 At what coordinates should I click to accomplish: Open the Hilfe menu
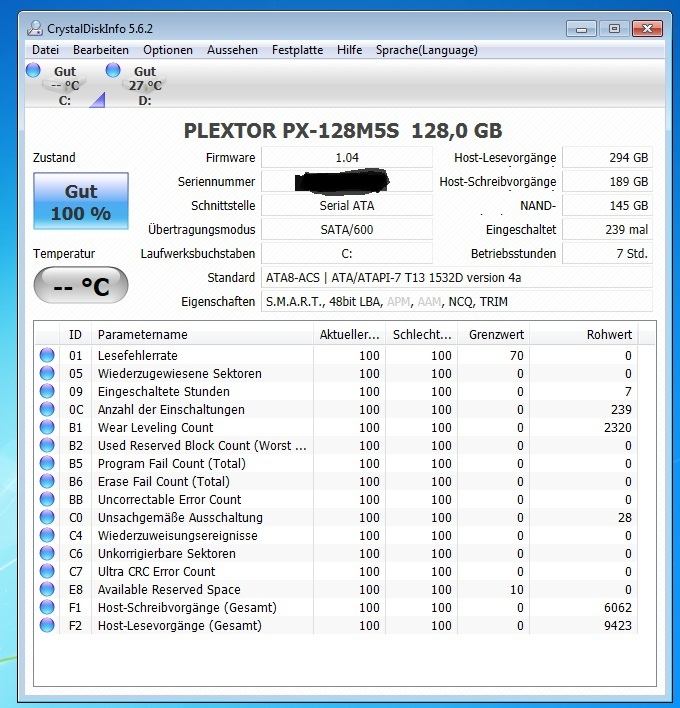coord(349,50)
